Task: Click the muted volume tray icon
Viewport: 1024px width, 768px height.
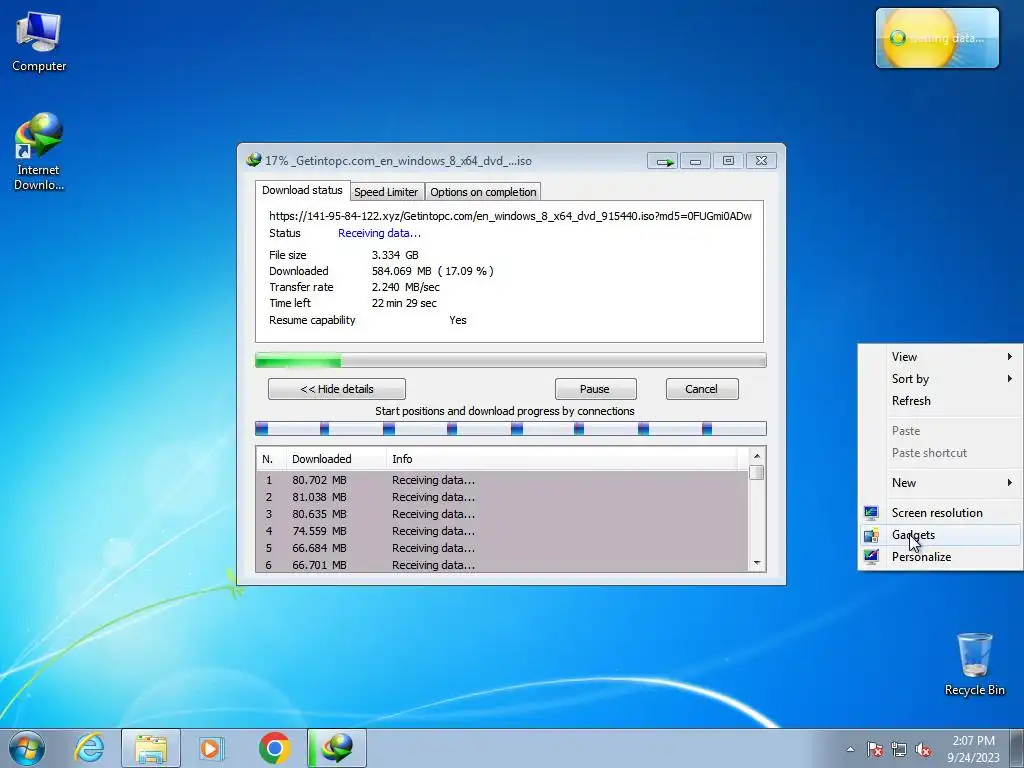Action: [923, 749]
